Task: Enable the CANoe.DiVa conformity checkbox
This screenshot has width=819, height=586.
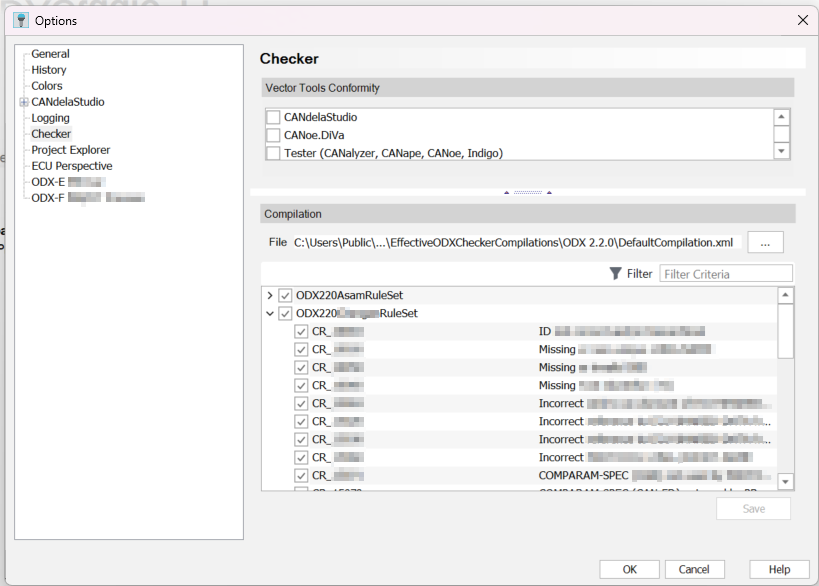Action: (x=273, y=135)
